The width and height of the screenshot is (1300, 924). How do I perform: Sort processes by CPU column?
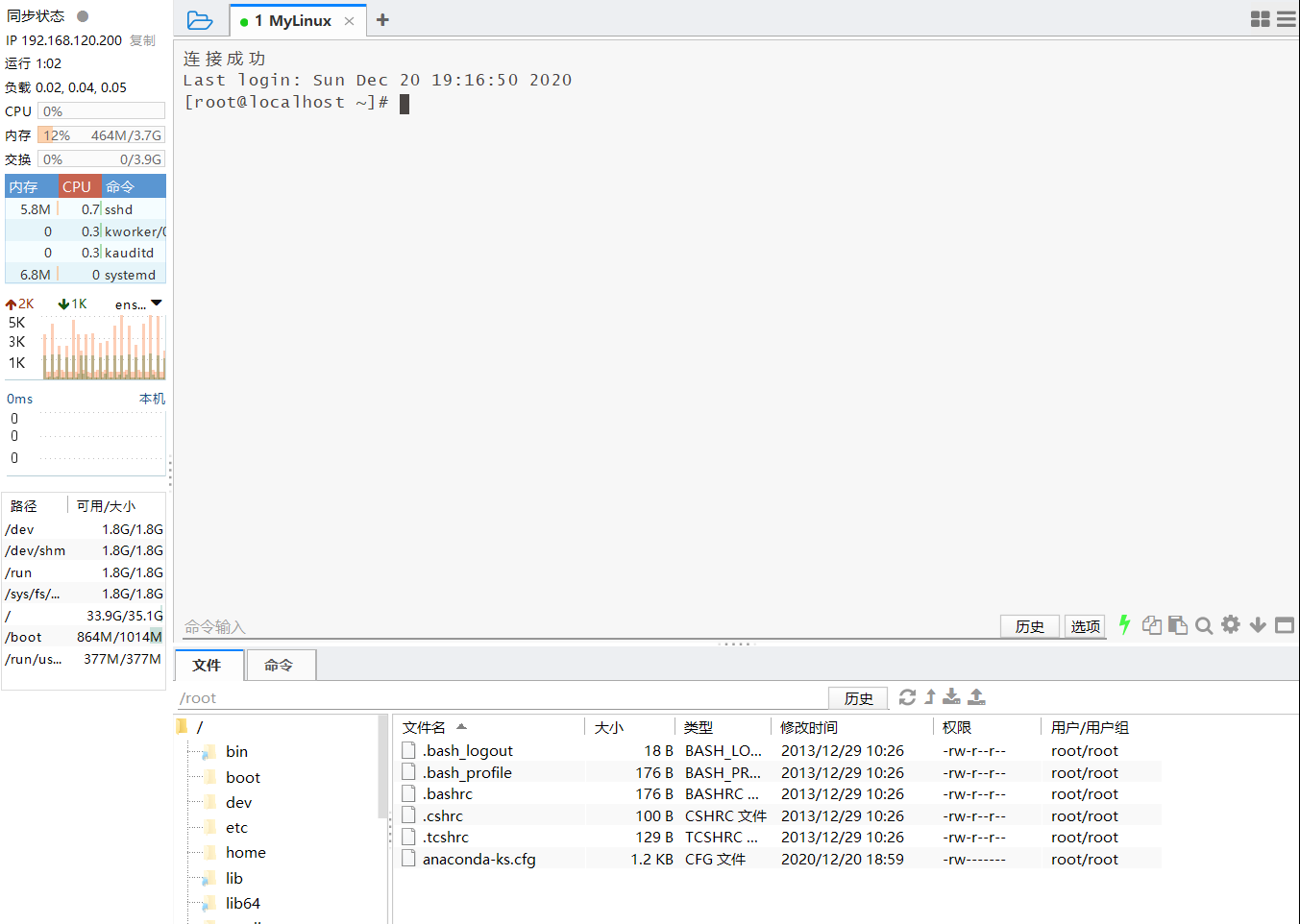tap(79, 186)
